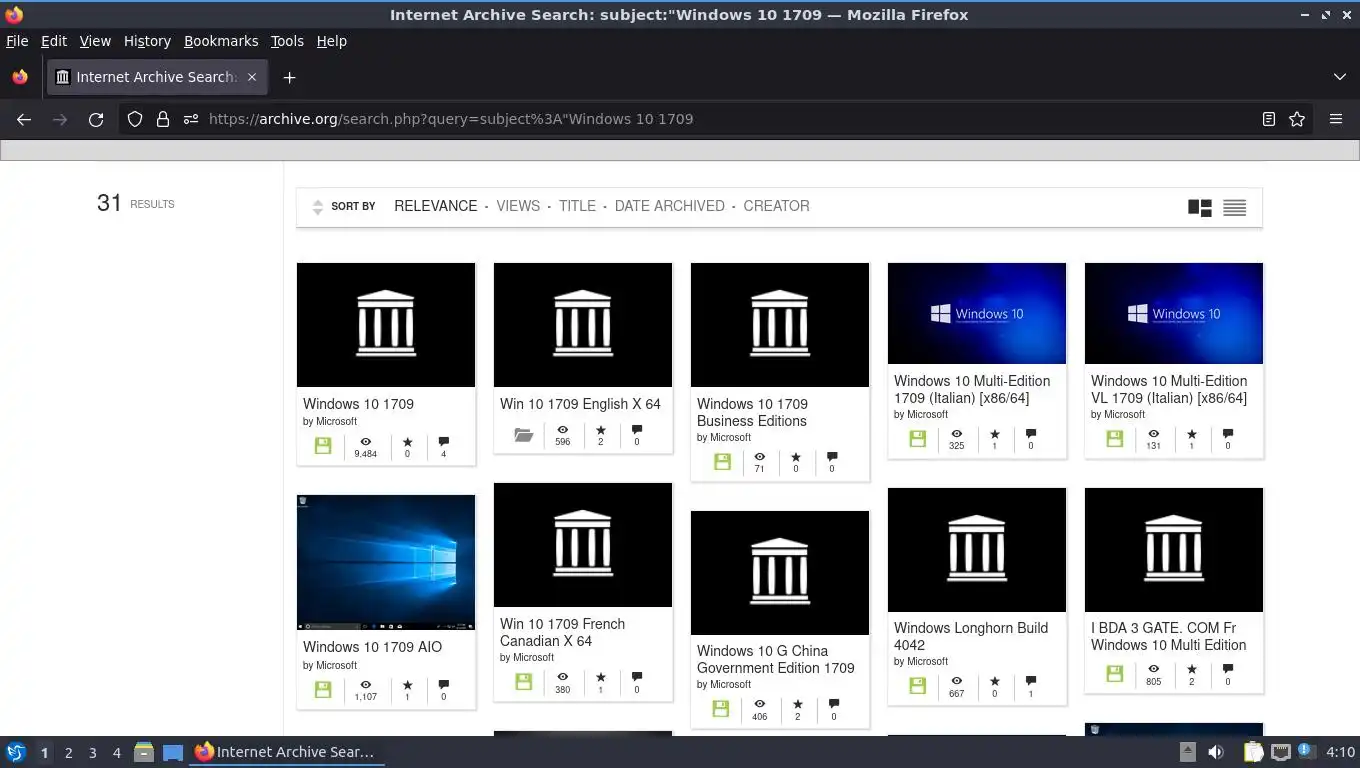The image size is (1360, 768).
Task: Click software icon on I BDA 3 GATE card
Action: pyautogui.click(x=1115, y=674)
